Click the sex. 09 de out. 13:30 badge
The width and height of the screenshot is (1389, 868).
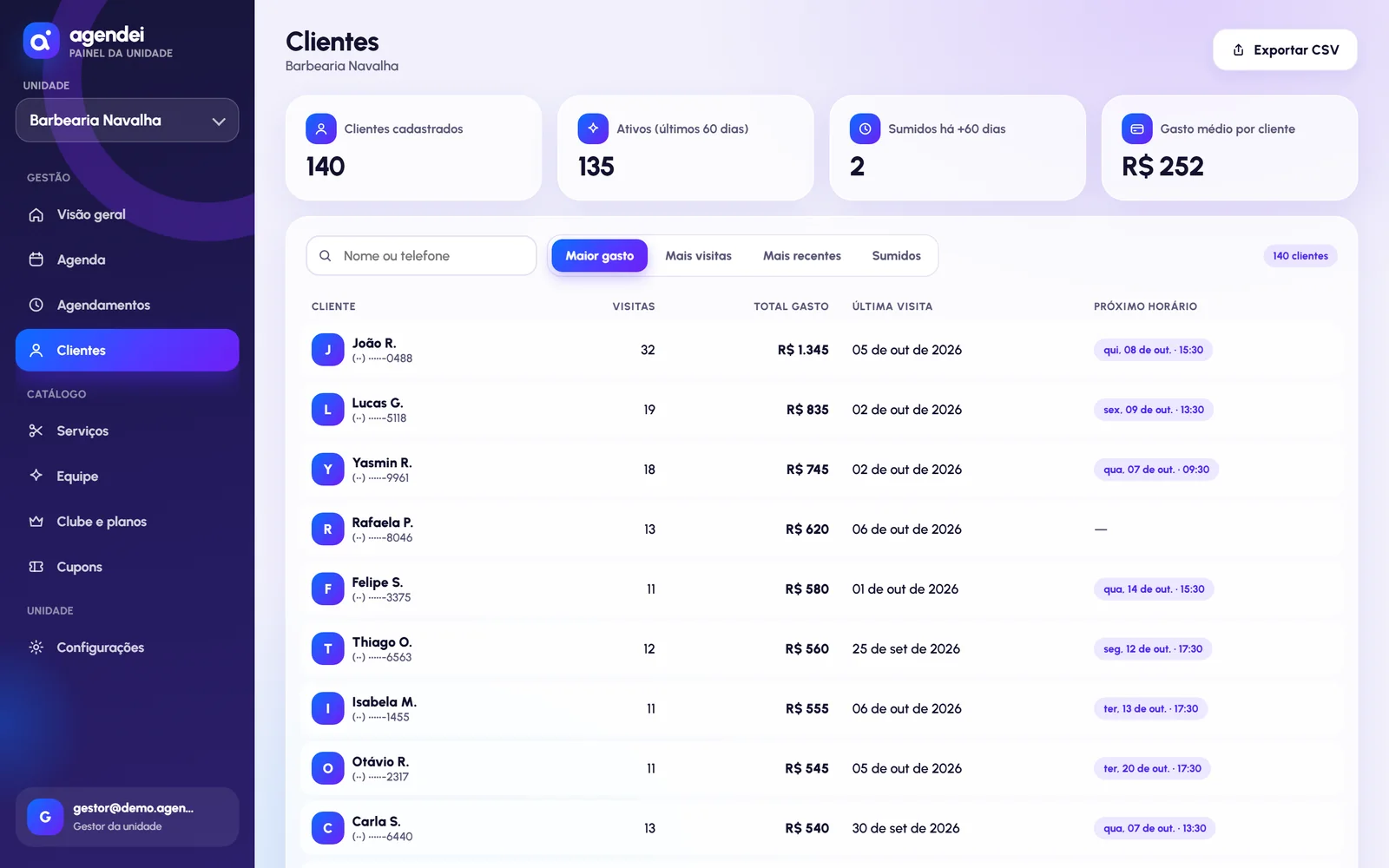[1154, 410]
